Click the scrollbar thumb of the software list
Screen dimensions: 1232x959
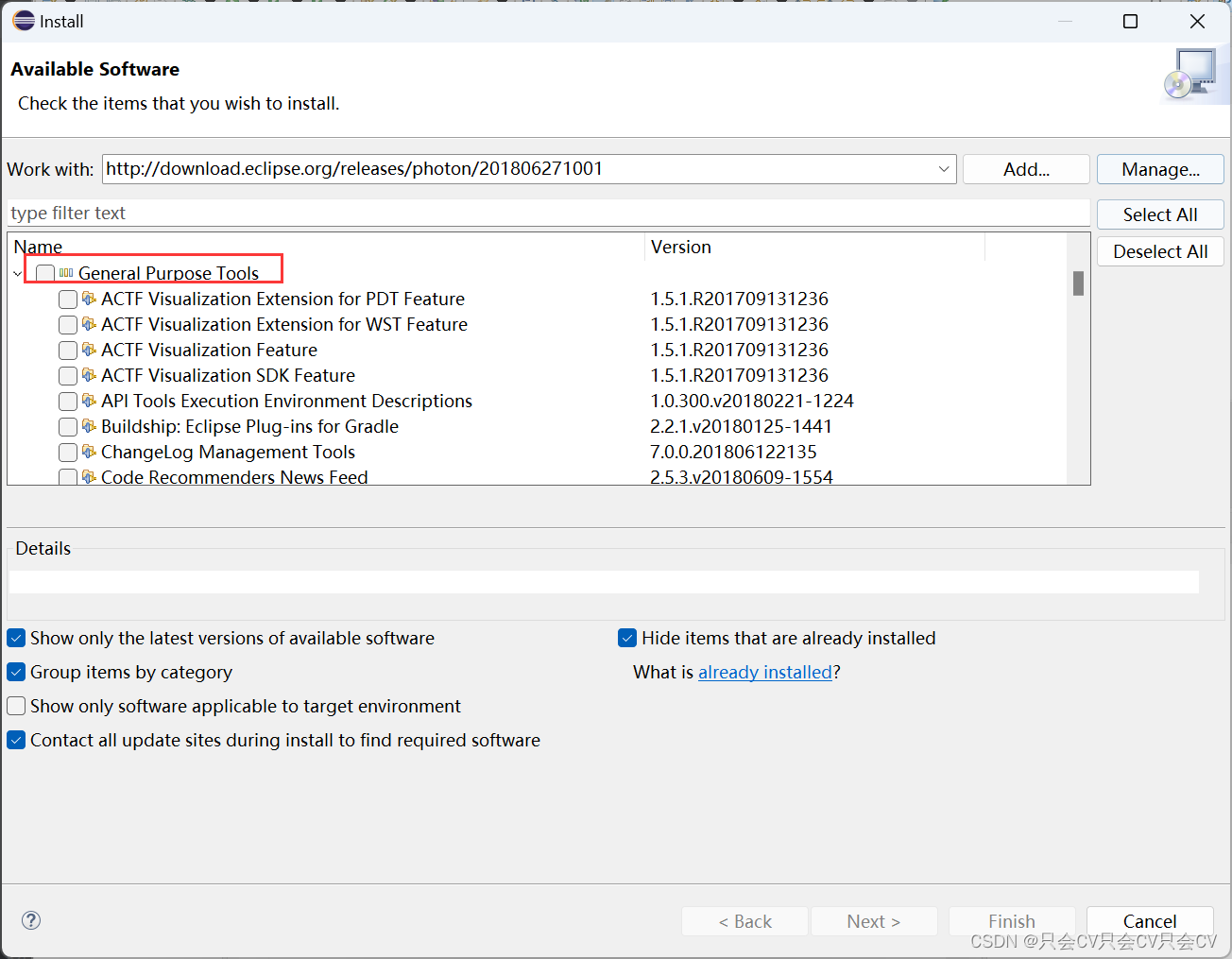coord(1077,283)
